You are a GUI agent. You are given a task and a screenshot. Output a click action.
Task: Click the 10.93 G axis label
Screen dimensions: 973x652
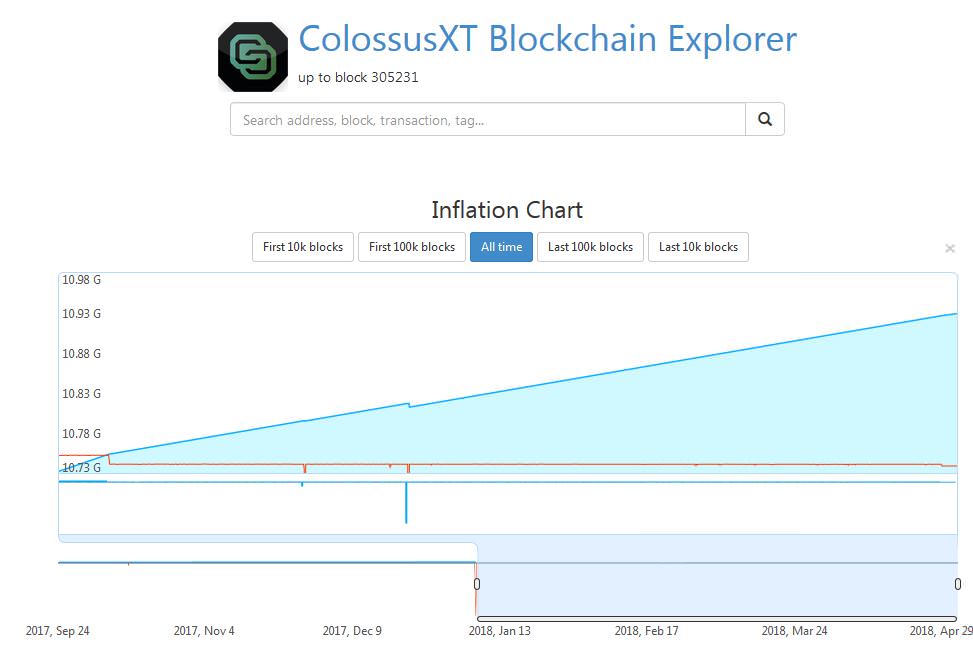(81, 314)
